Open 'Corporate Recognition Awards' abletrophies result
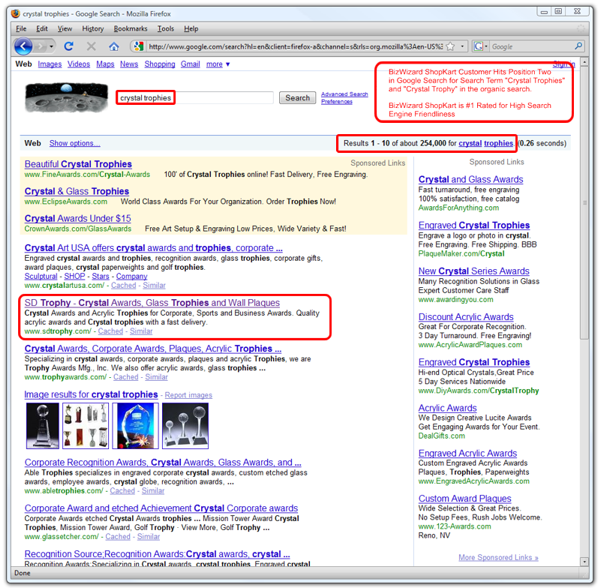This screenshot has width=600, height=588. (163, 463)
